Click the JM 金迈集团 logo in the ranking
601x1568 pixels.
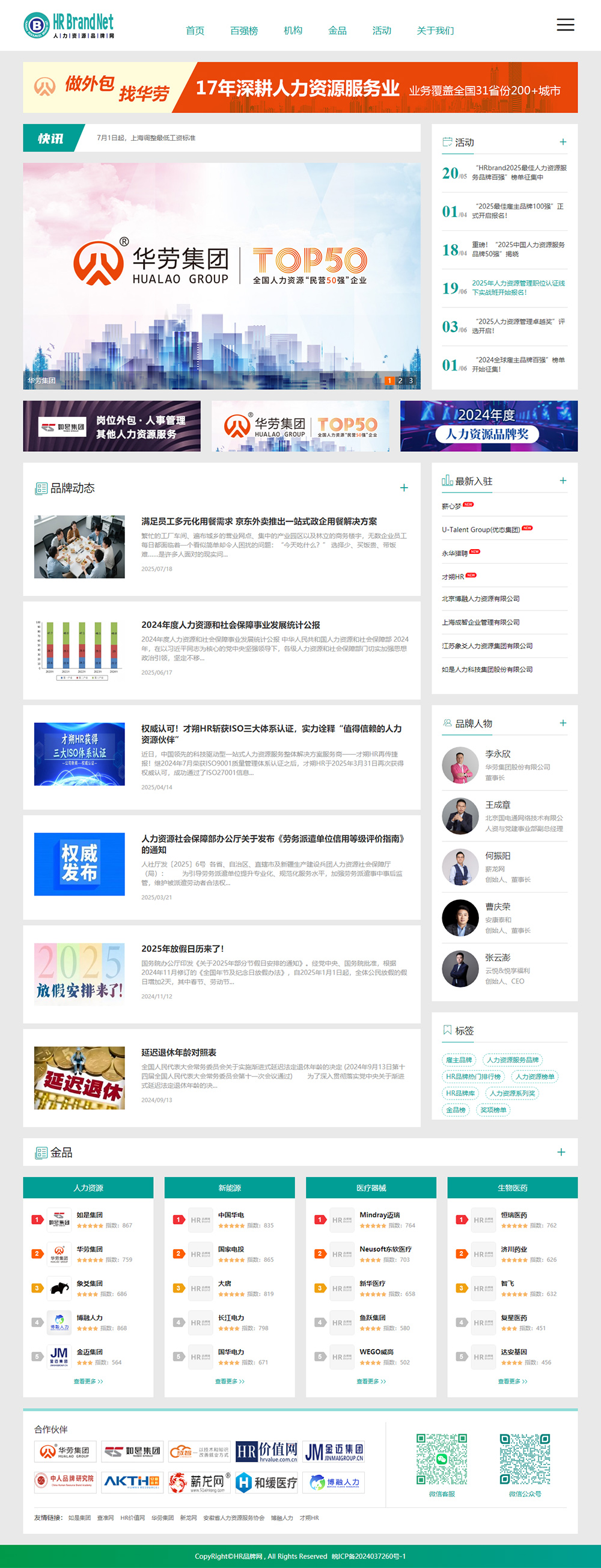click(59, 1356)
